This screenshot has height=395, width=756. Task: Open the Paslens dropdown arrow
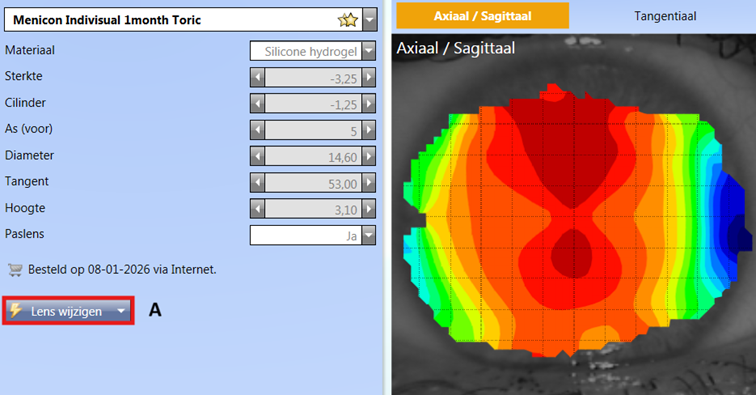pos(369,235)
